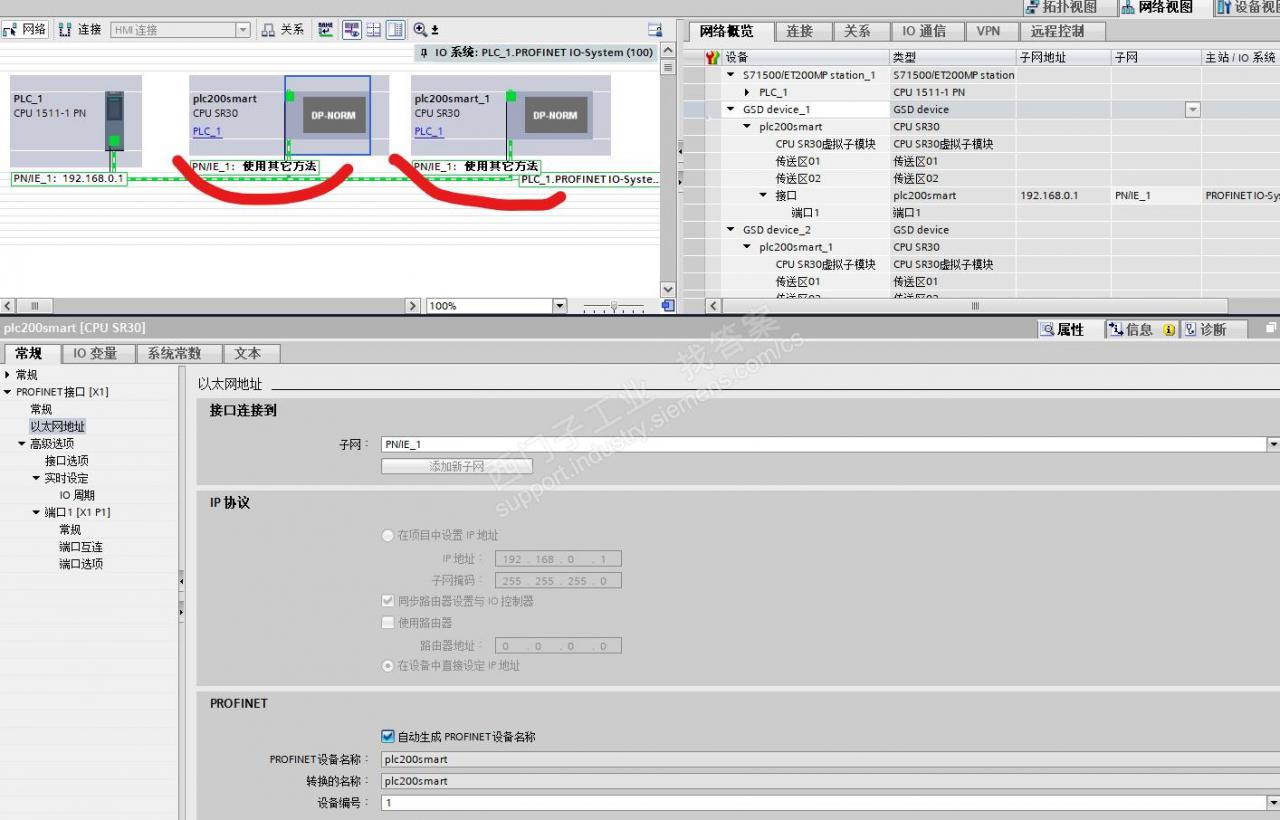Select 接口选项 in properties tree
The width and height of the screenshot is (1280, 820).
tap(66, 461)
